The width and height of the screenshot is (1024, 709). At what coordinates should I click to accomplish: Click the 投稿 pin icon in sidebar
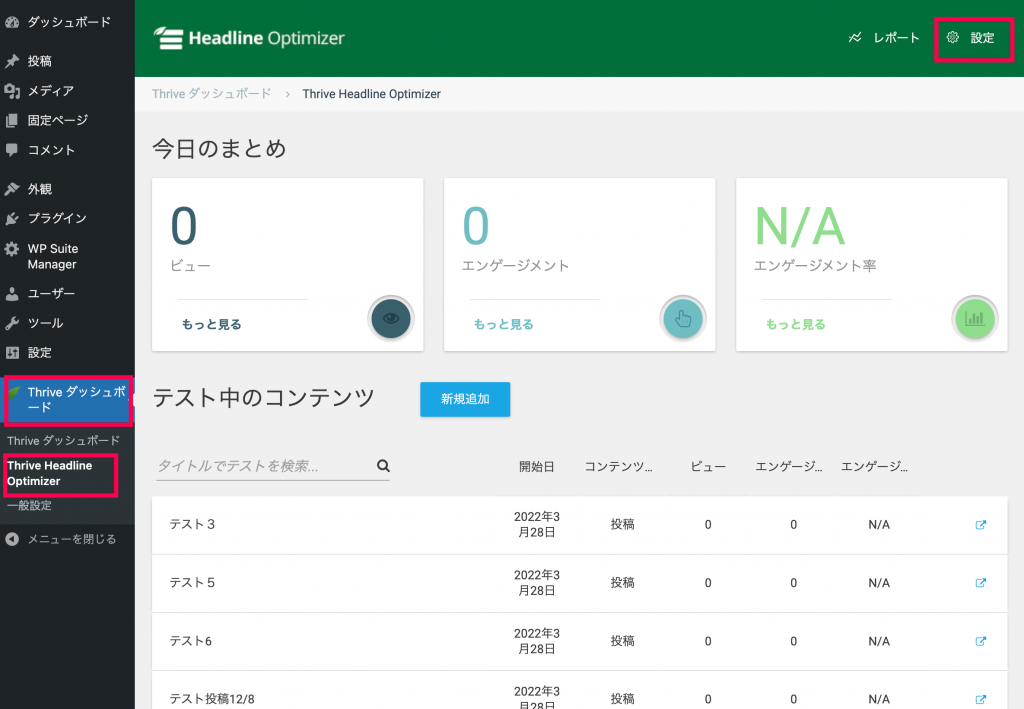tap(12, 61)
